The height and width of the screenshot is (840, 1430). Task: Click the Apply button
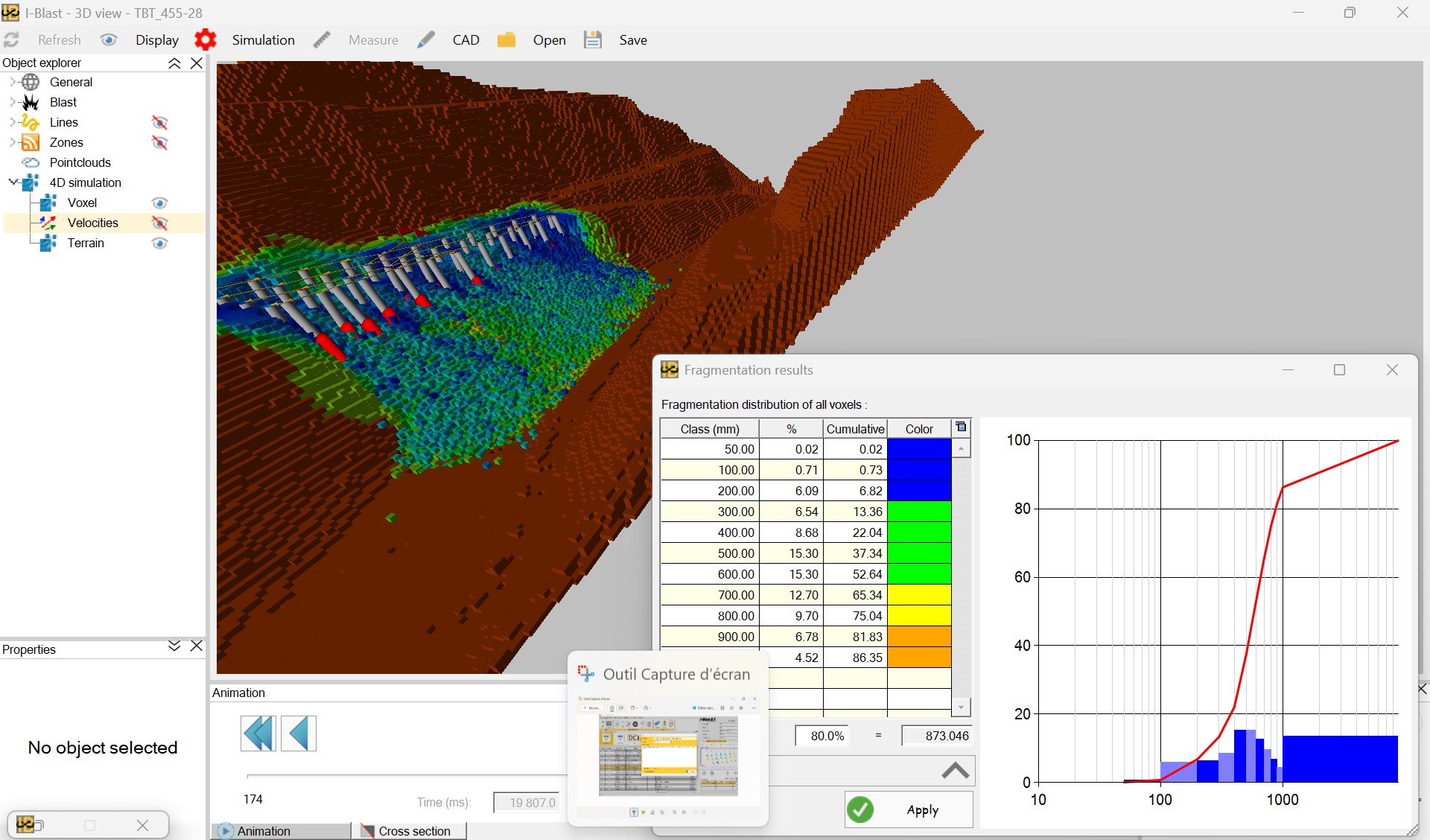point(908,809)
